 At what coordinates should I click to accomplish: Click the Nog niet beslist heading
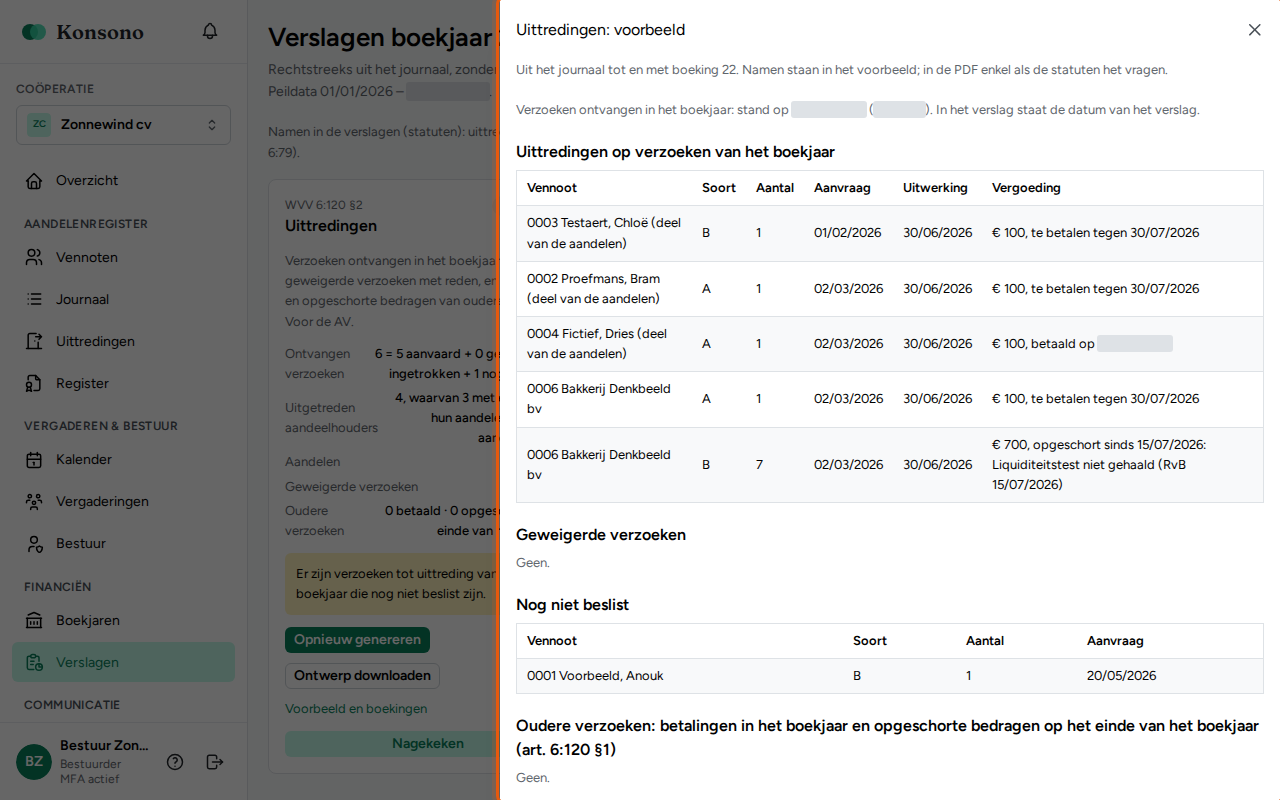[572, 605]
